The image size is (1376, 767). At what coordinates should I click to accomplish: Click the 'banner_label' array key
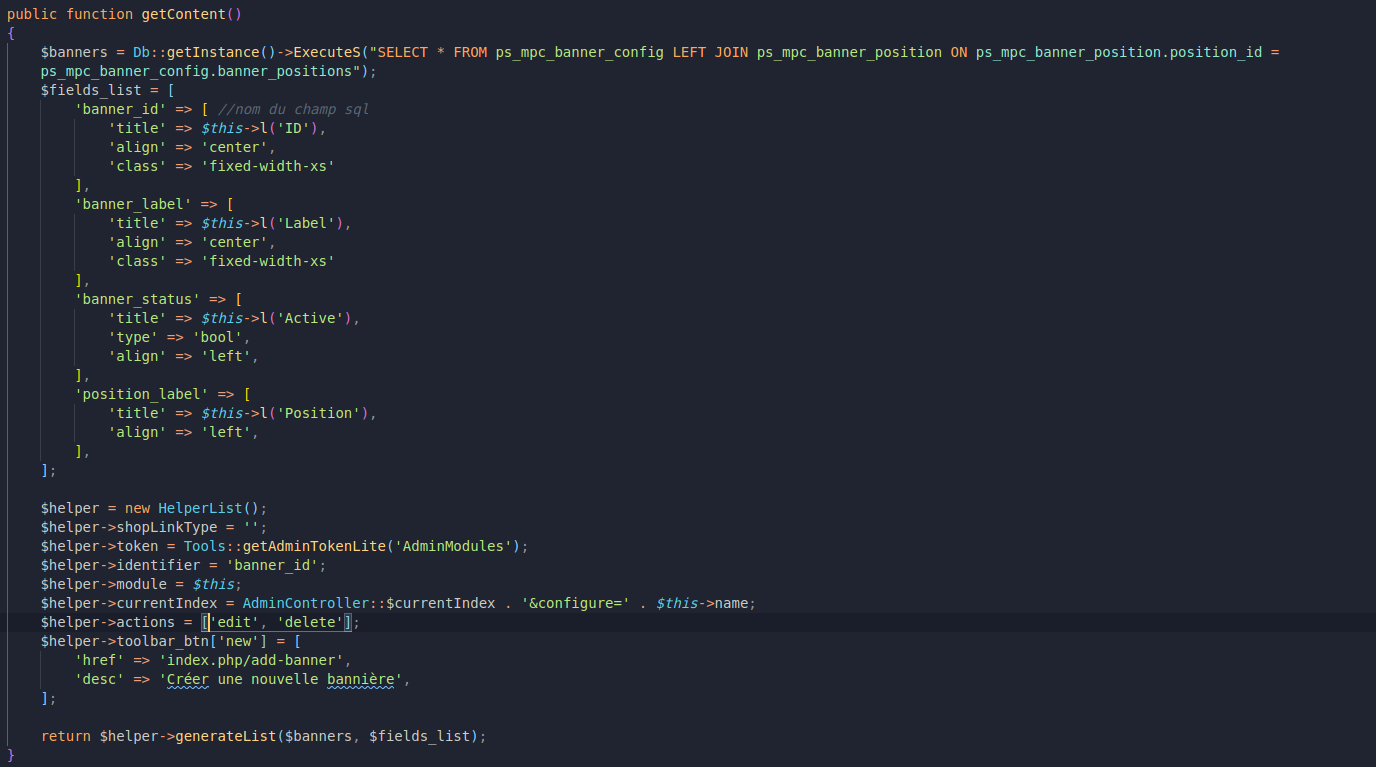click(134, 204)
